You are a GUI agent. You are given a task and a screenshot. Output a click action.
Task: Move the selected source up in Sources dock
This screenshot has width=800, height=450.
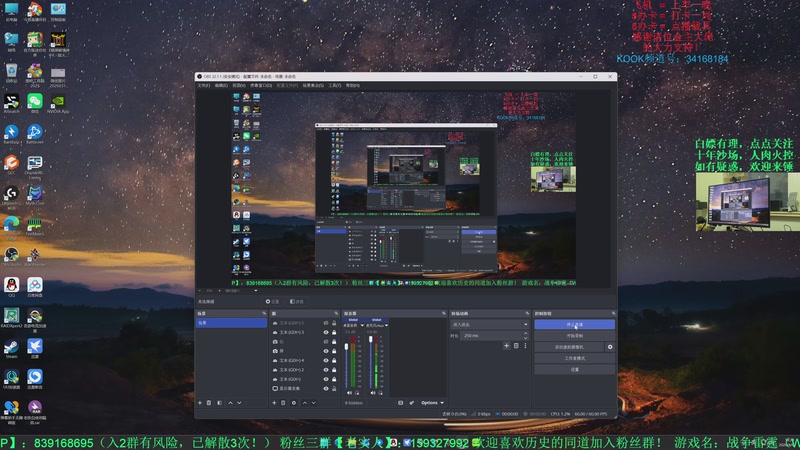[x=305, y=403]
